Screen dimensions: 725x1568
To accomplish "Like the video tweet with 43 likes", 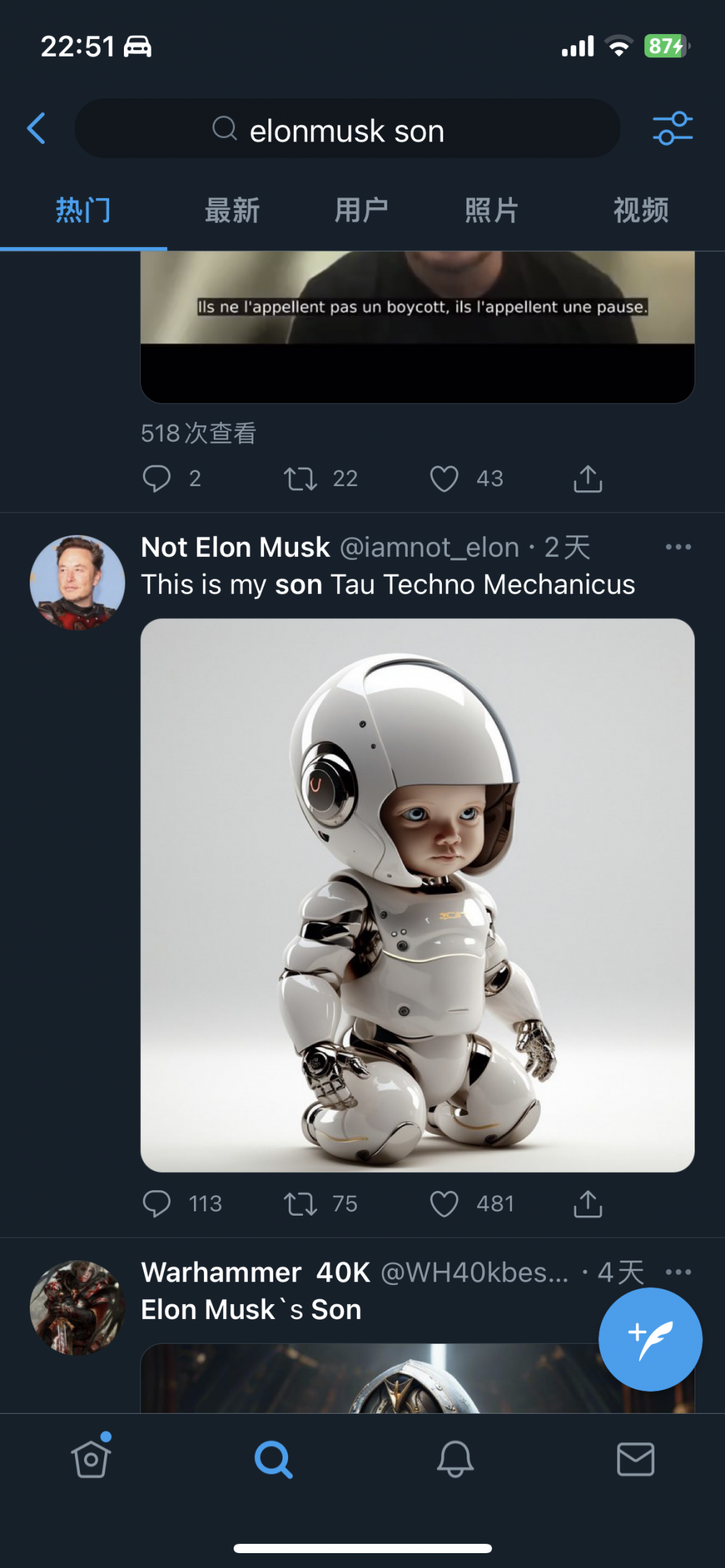I will coord(444,479).
